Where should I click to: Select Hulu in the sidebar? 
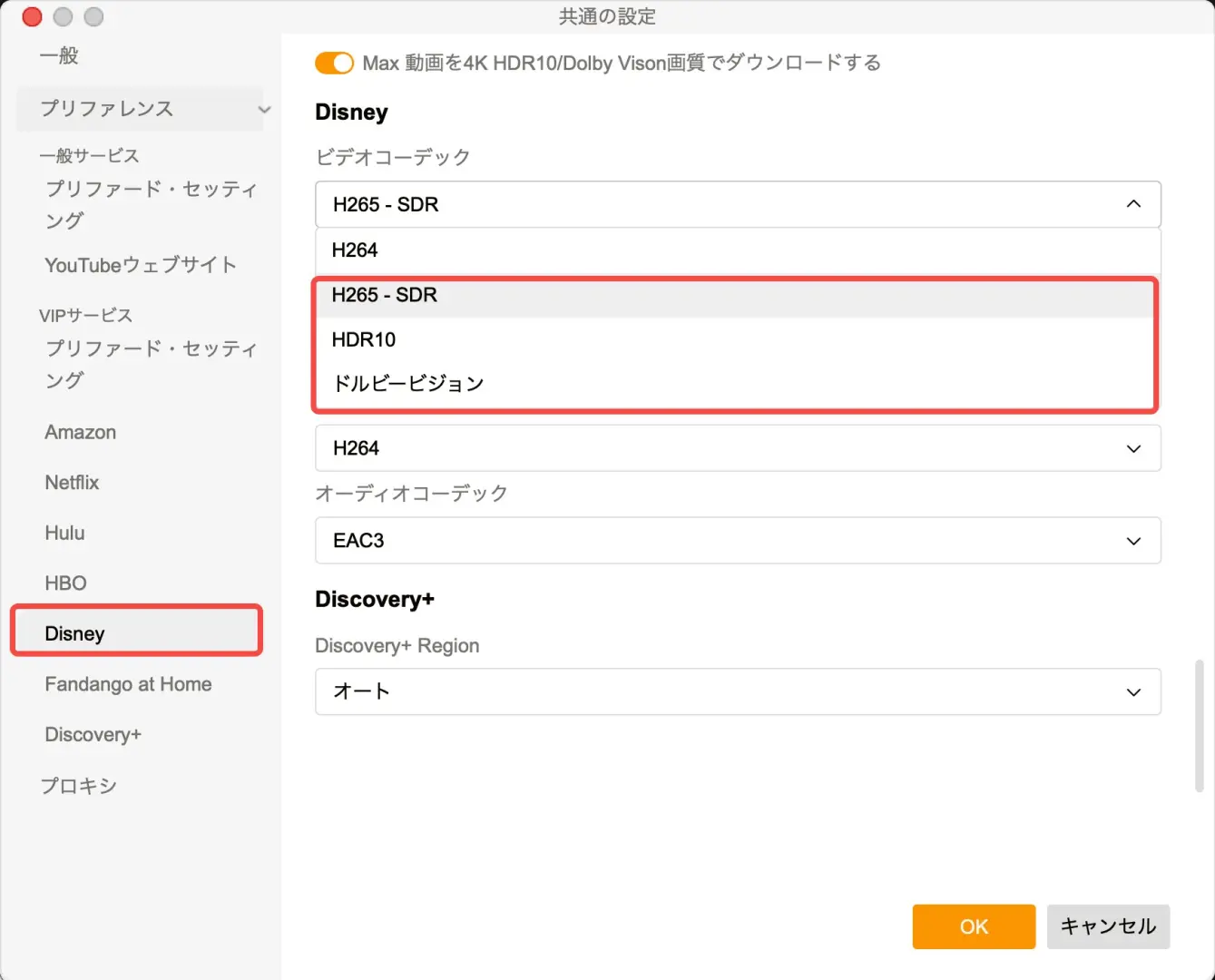click(x=64, y=533)
